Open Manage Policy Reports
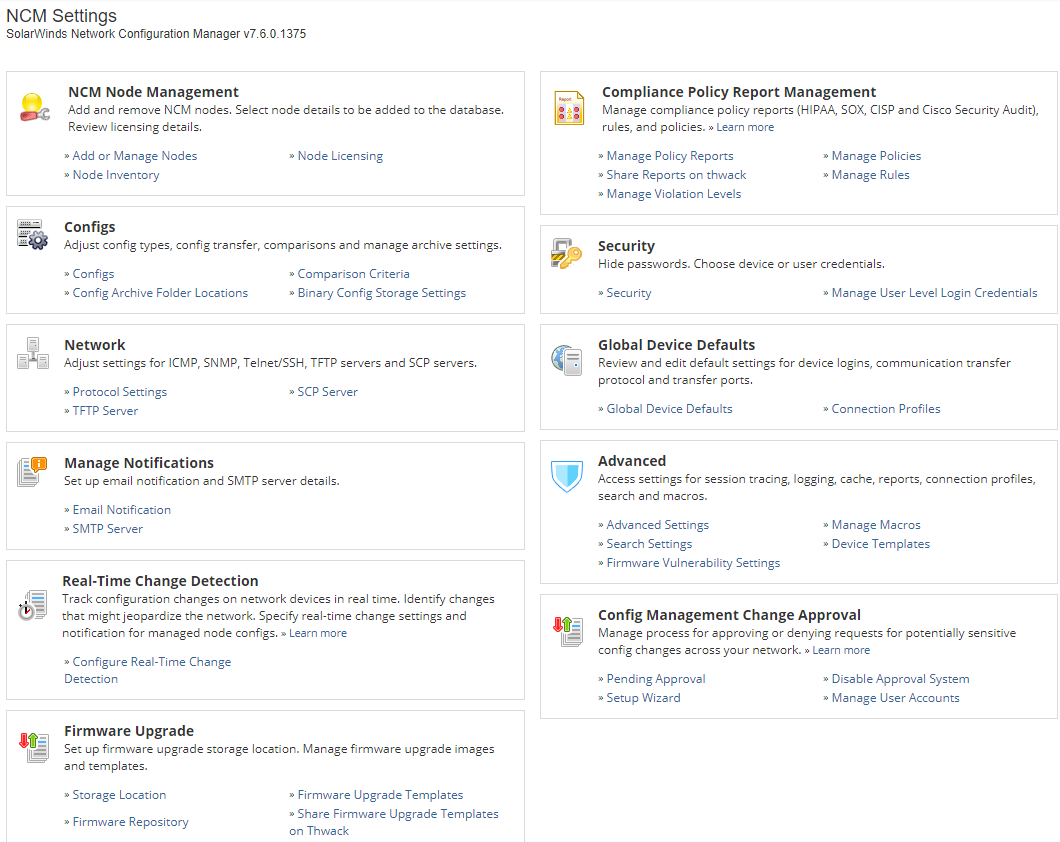Viewport: 1060px width, 842px height. click(670, 156)
